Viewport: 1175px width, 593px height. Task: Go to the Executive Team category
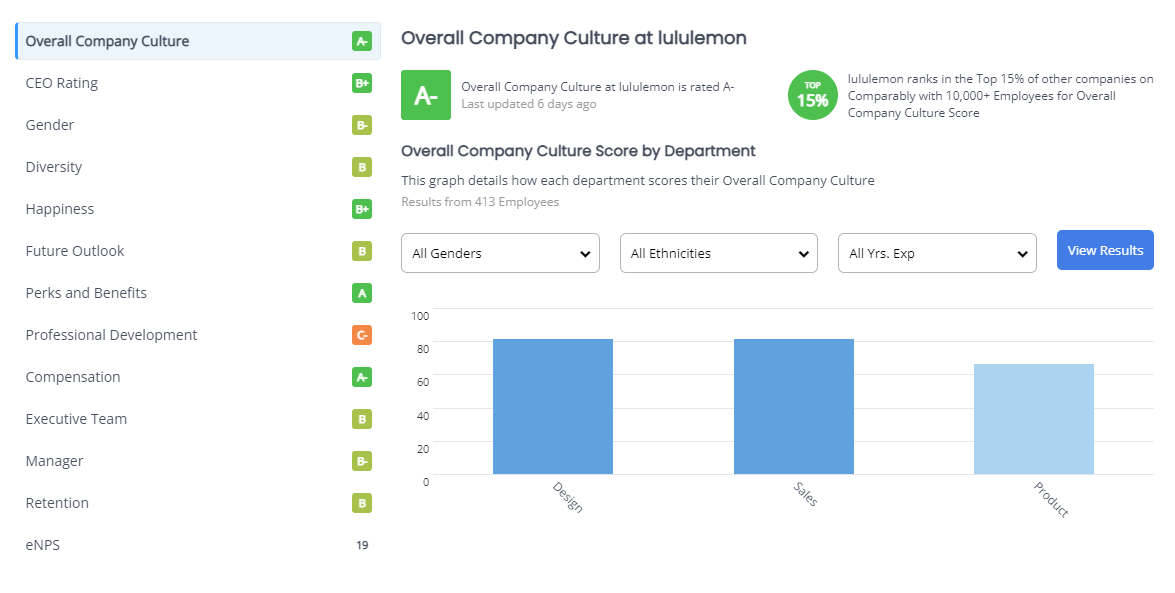tap(198, 419)
